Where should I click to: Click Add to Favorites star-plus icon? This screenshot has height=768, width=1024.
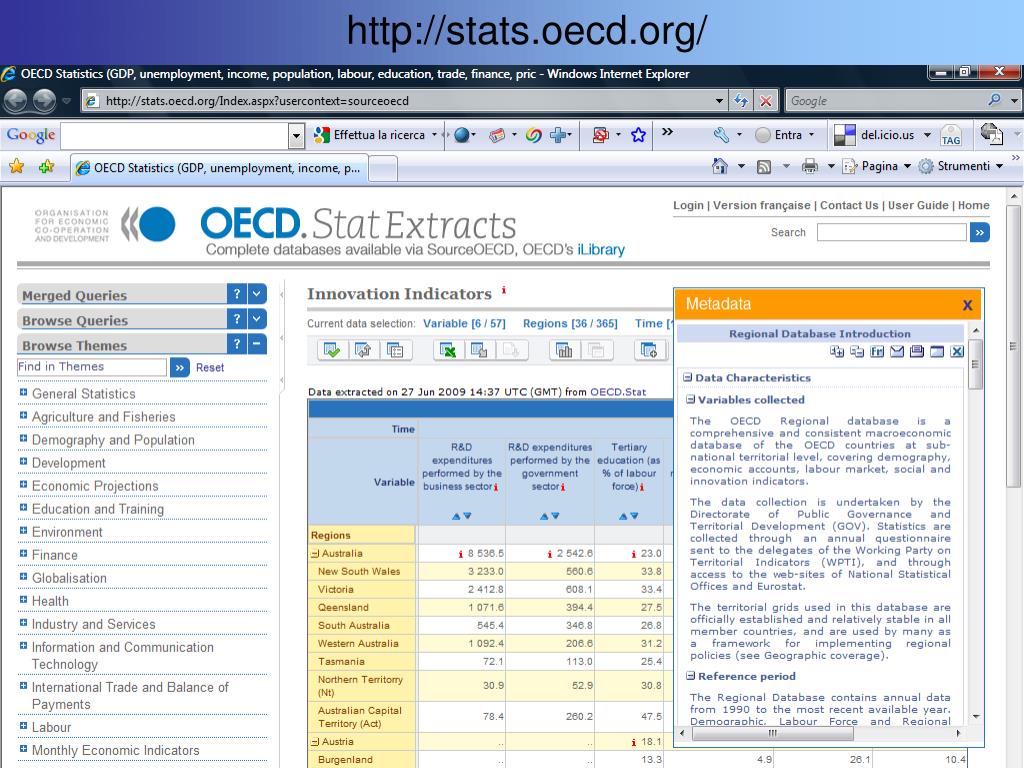pyautogui.click(x=46, y=167)
